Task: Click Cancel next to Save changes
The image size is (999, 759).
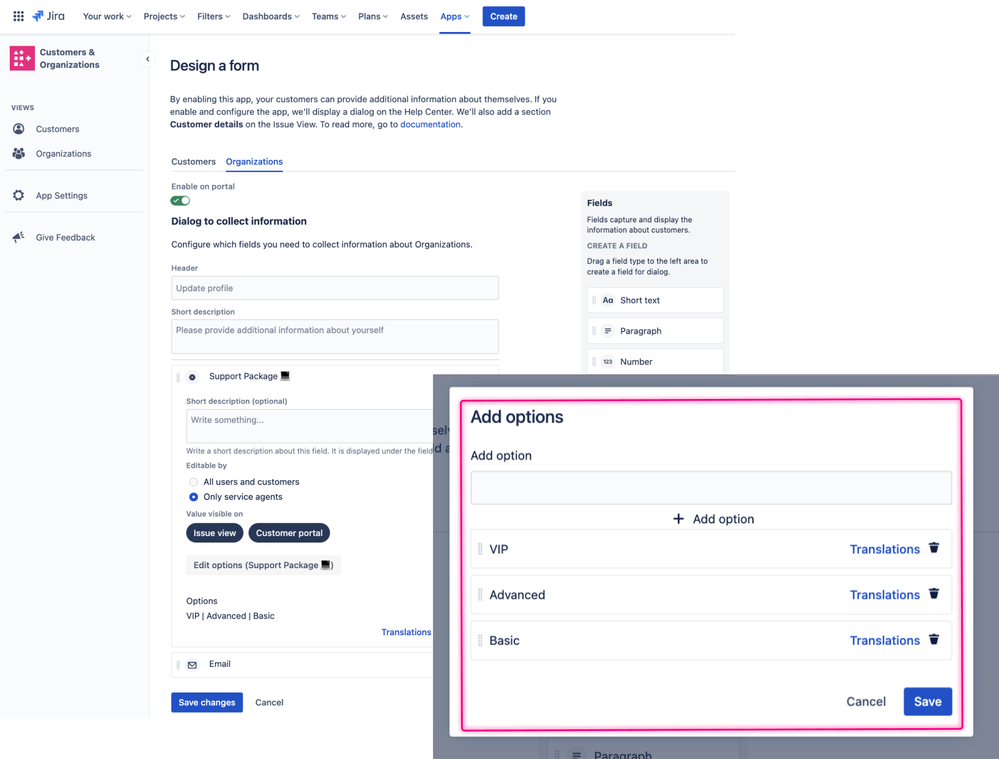Action: 270,702
